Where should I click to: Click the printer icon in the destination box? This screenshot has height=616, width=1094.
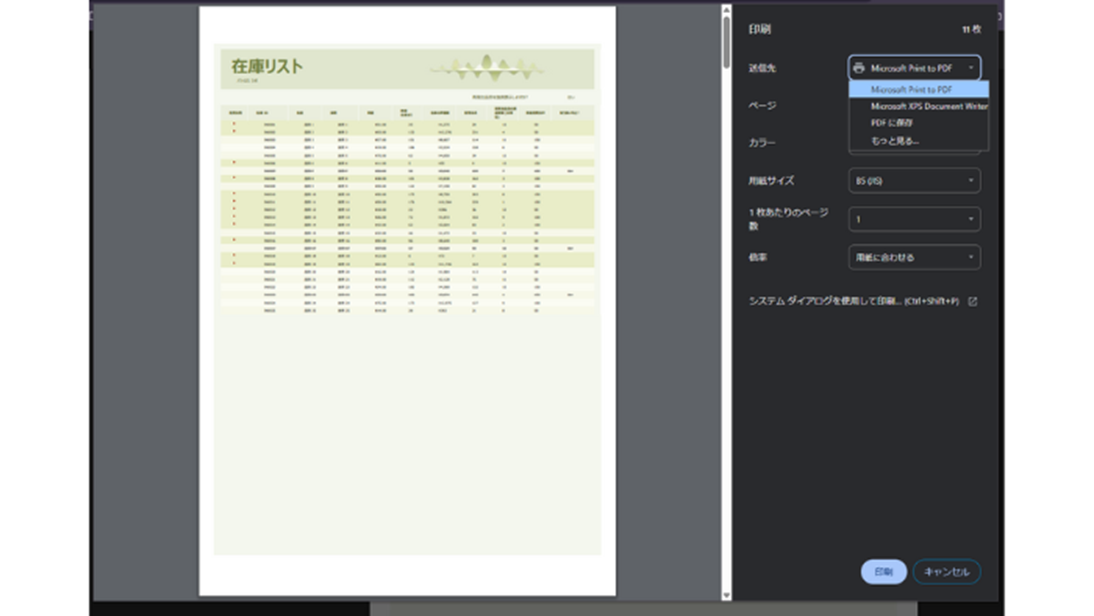[859, 68]
